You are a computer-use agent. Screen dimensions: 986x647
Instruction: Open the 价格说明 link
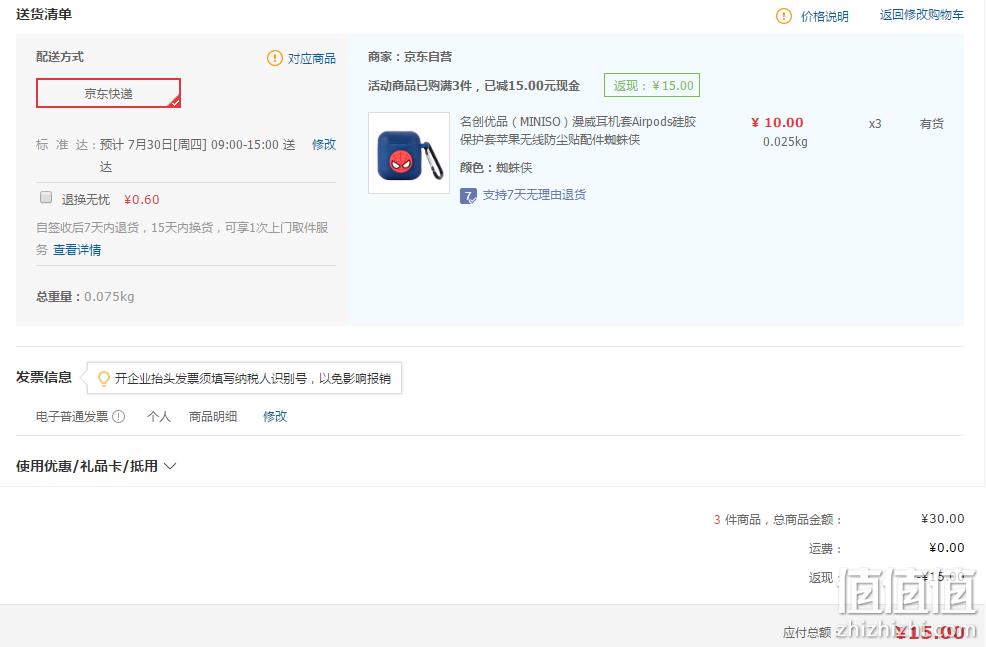824,16
